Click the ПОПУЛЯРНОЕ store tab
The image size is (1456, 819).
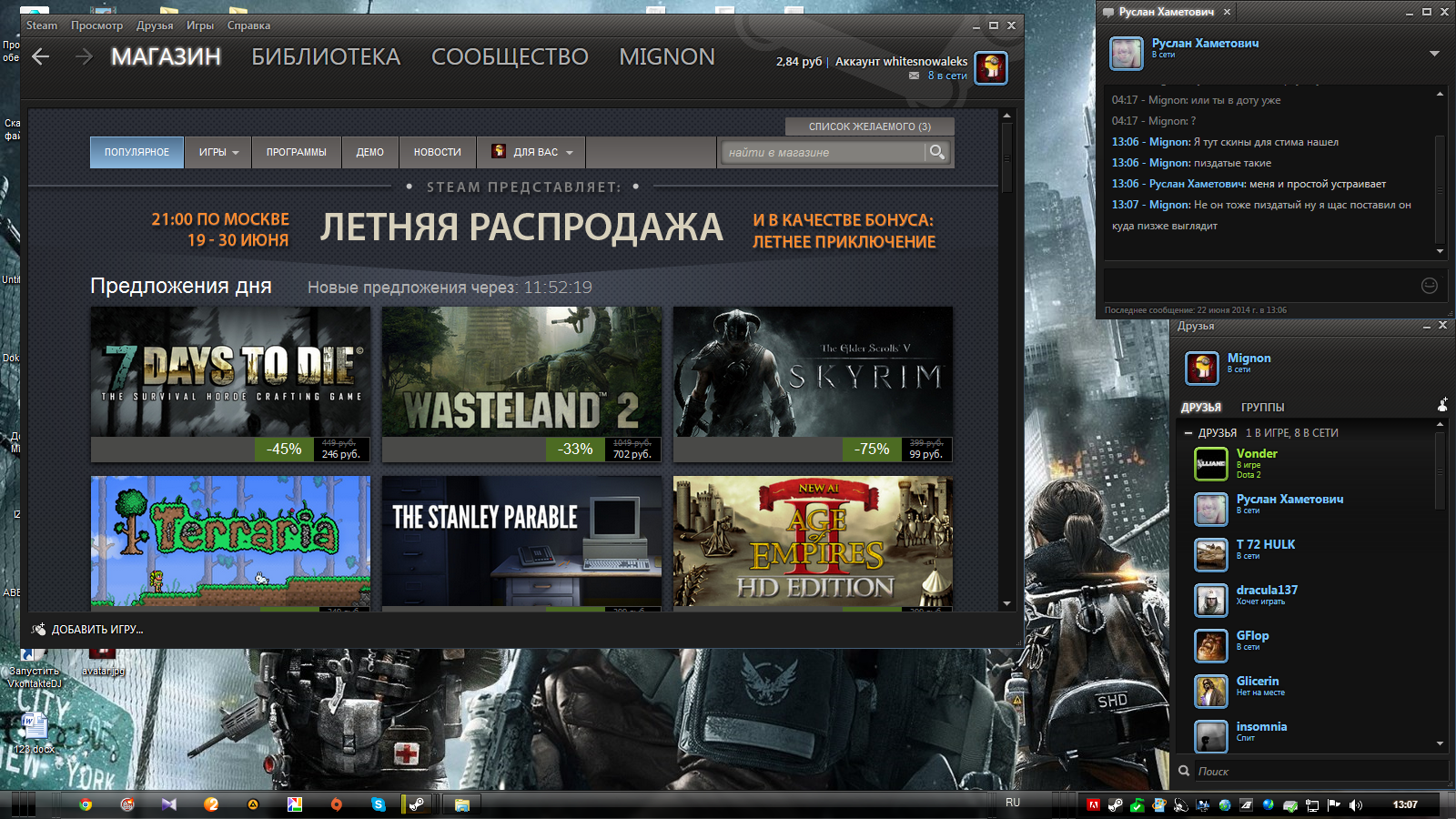[136, 152]
